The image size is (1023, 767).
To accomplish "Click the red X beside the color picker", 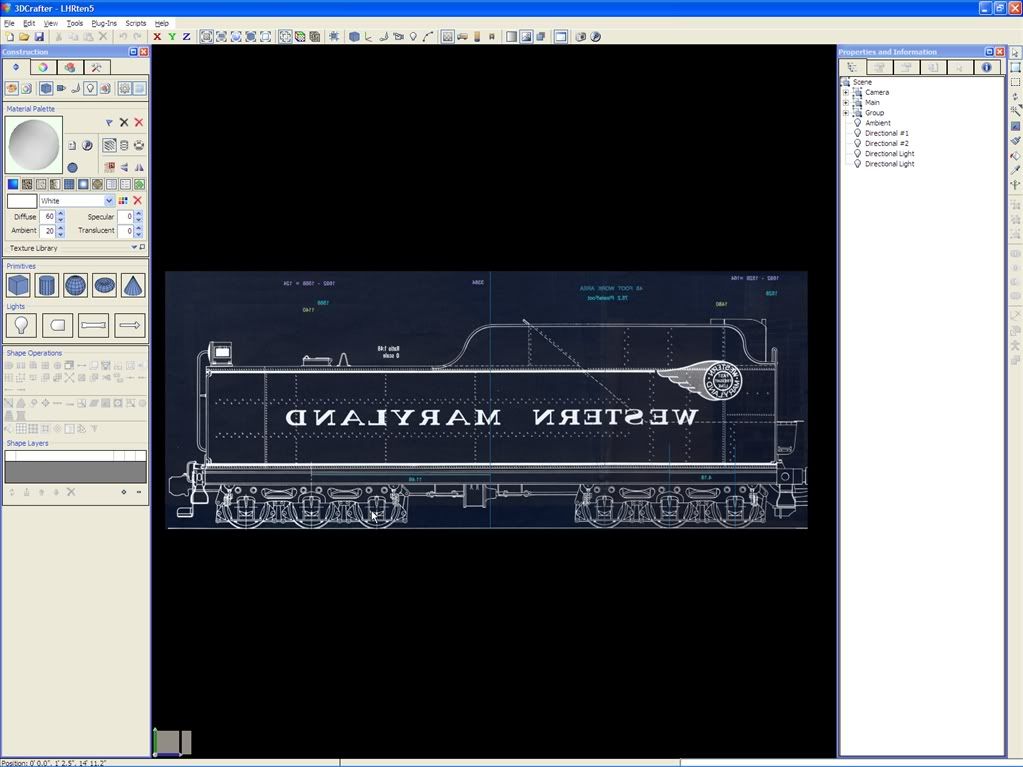I will click(x=138, y=201).
